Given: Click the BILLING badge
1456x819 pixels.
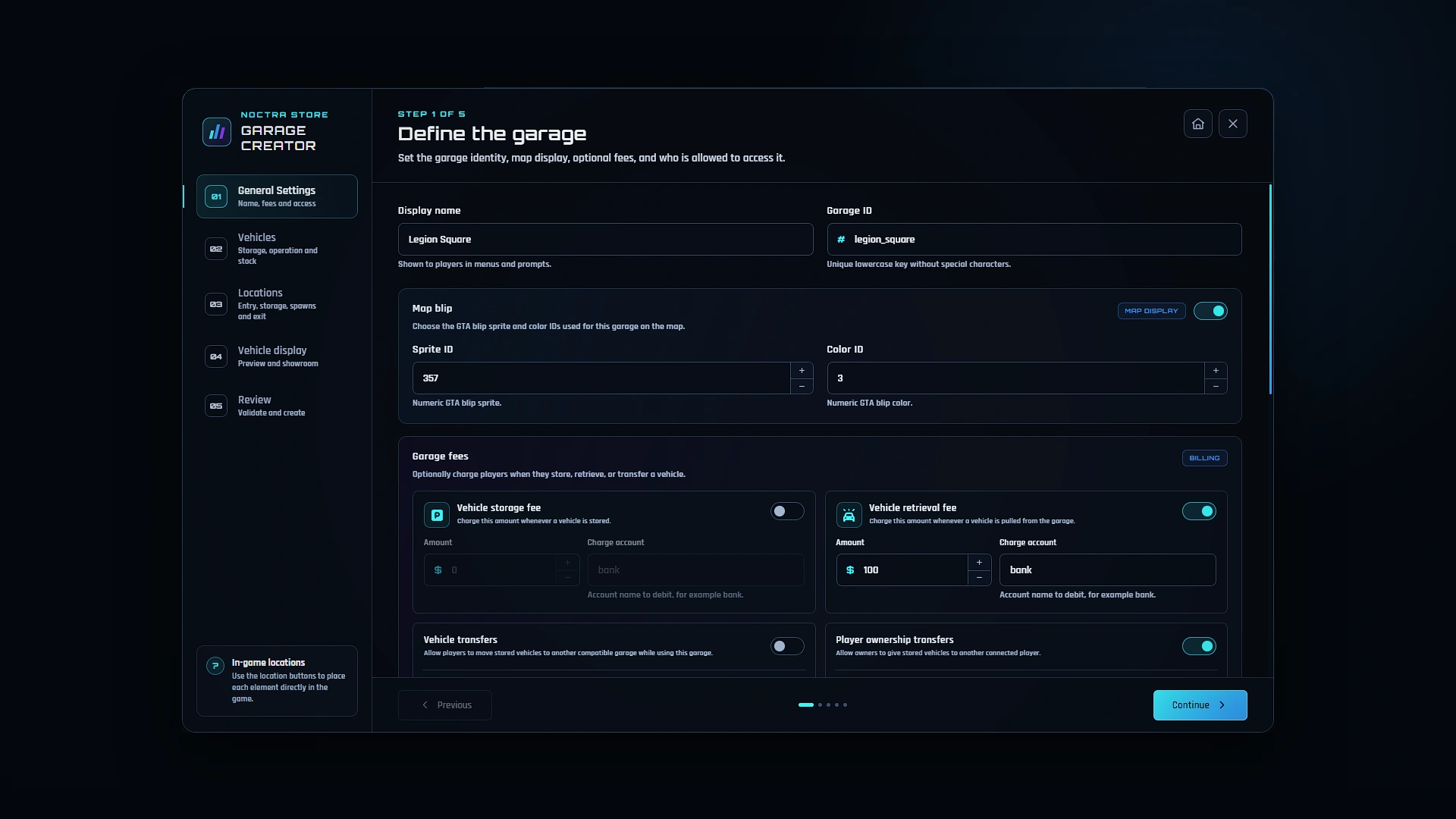Looking at the screenshot, I should 1204,458.
